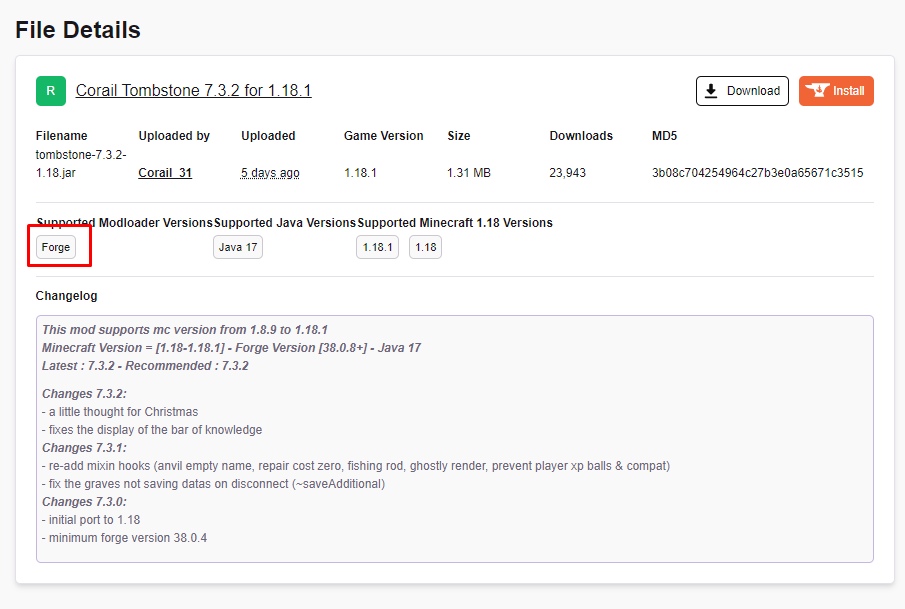Click the Changelog heading
The height and width of the screenshot is (609, 905).
(66, 296)
